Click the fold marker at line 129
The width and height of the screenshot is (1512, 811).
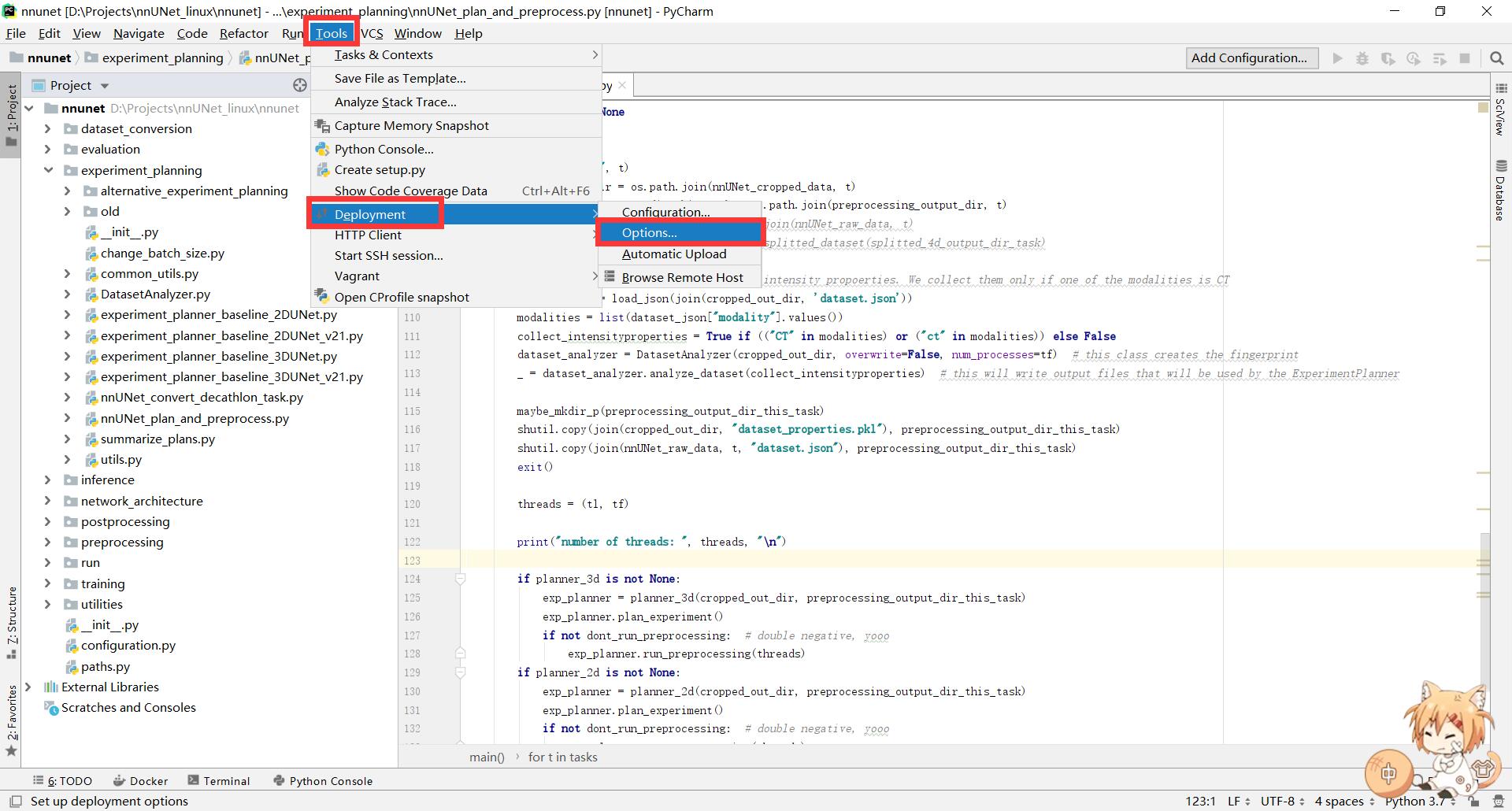pyautogui.click(x=460, y=672)
